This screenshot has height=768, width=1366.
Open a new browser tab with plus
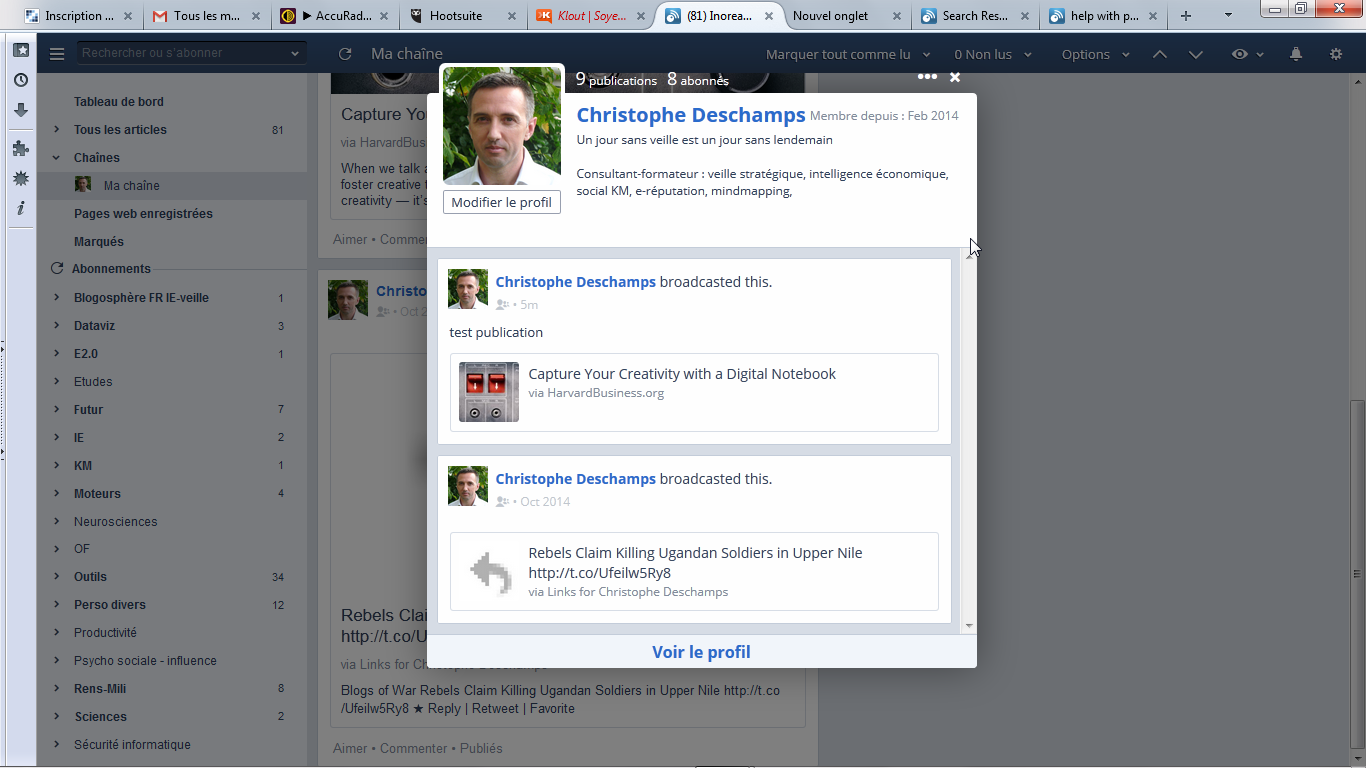coord(1186,16)
